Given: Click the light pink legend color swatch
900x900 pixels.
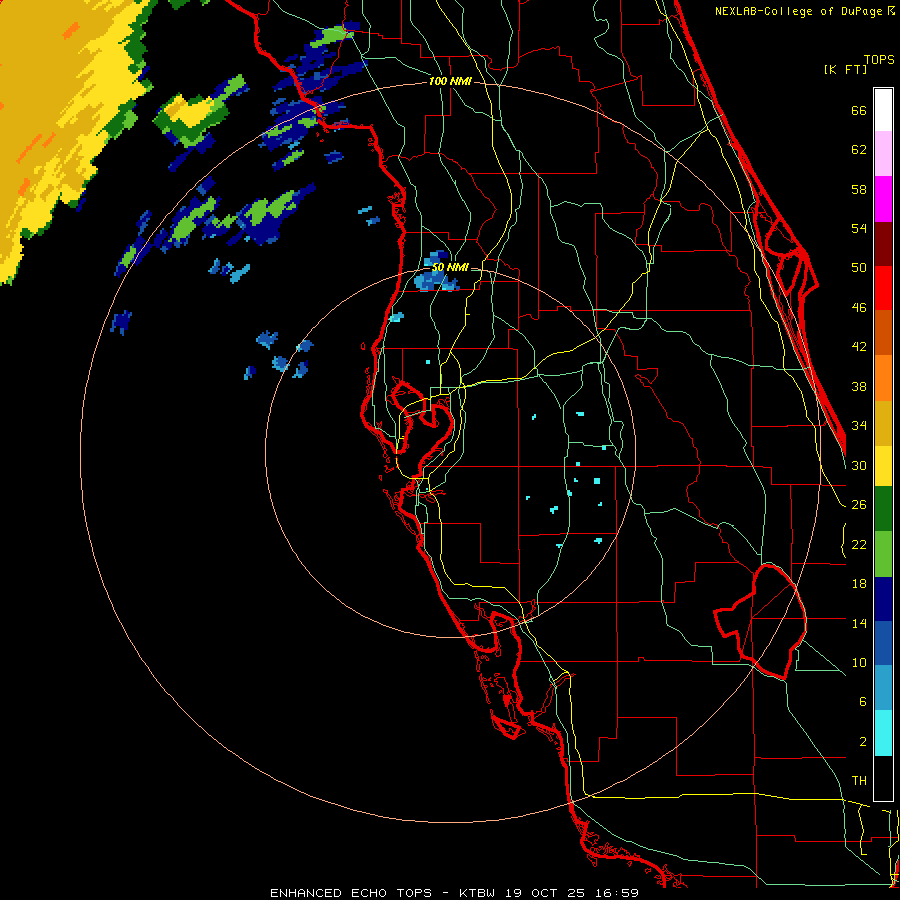Looking at the screenshot, I should [x=883, y=153].
